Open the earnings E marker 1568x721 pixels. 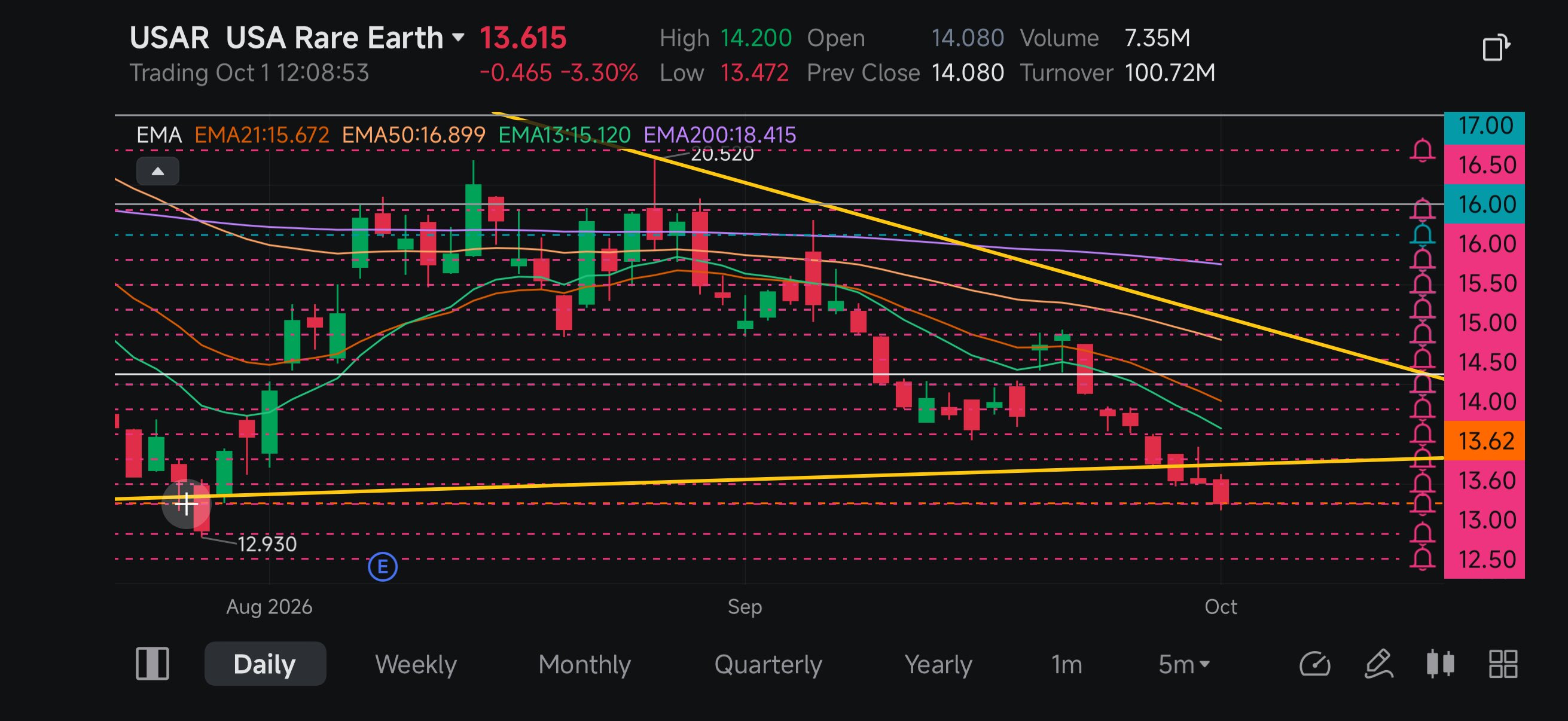(383, 567)
